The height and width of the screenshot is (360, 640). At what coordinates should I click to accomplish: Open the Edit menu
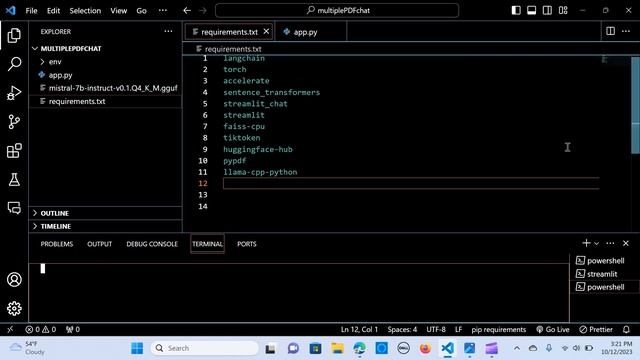point(53,11)
